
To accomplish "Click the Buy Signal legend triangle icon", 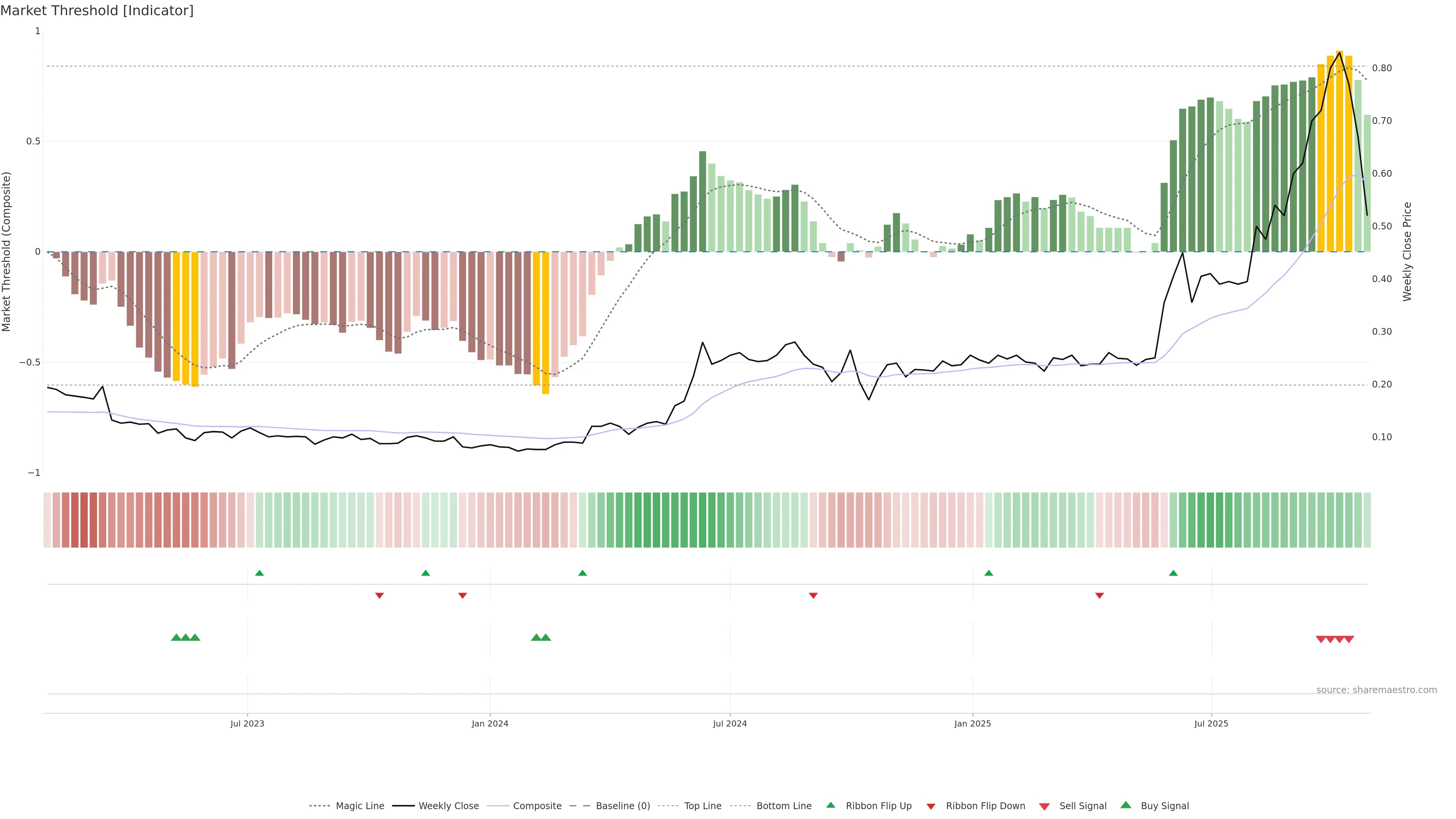I will coord(1126,805).
